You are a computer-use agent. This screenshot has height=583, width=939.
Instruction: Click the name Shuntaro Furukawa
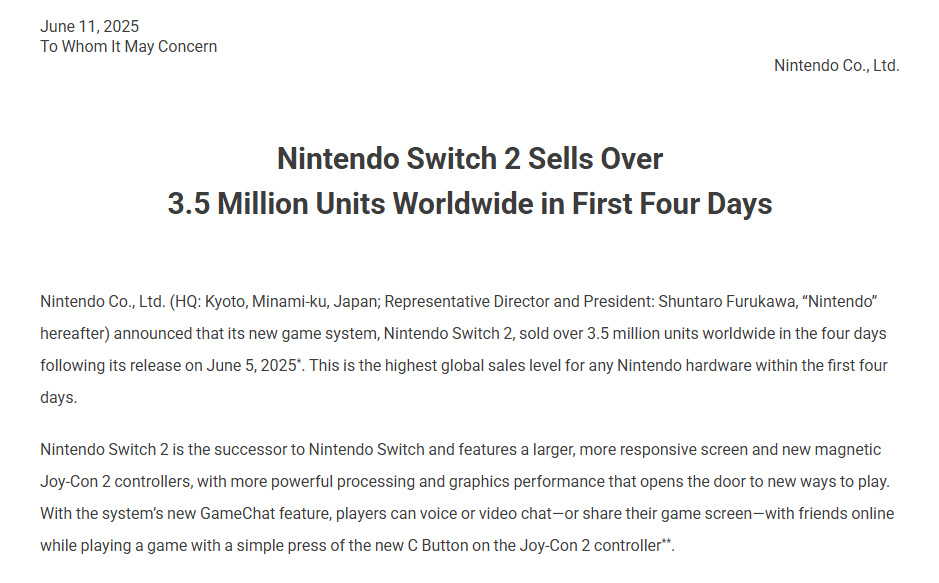(726, 301)
